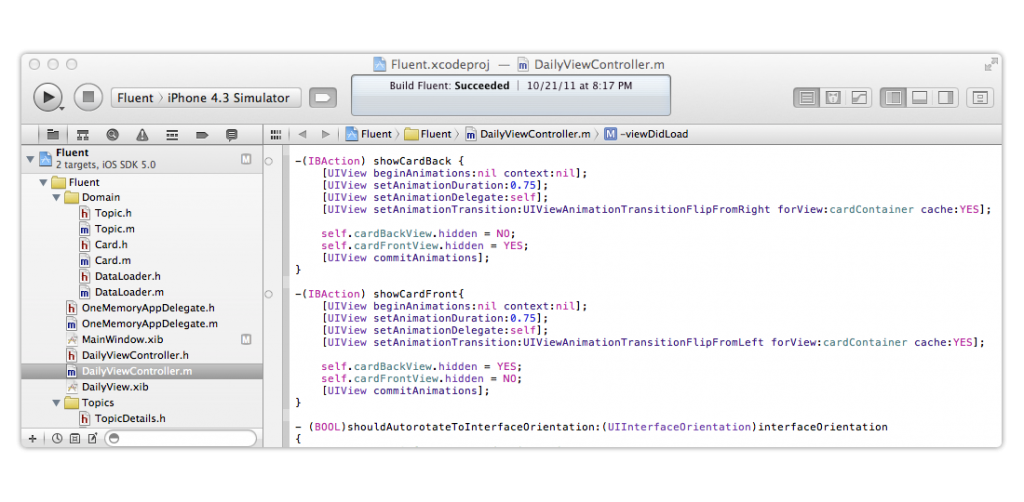Show the Issue navigator warning icon
The width and height of the screenshot is (1024, 502).
pos(142,134)
